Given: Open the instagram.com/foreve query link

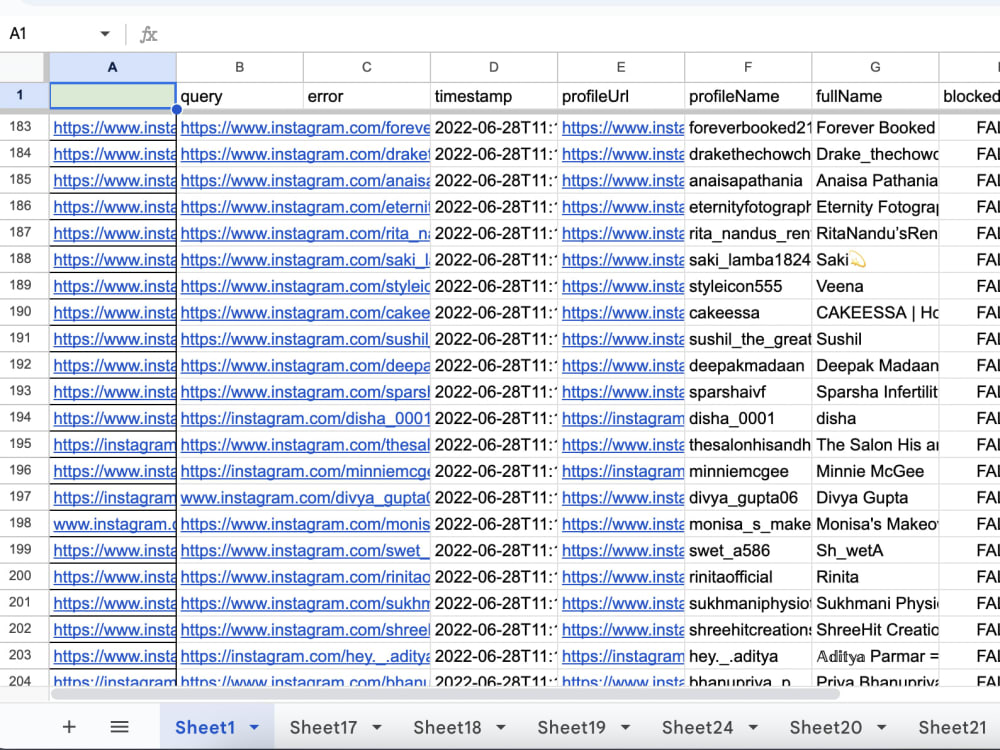Looking at the screenshot, I should (x=305, y=128).
